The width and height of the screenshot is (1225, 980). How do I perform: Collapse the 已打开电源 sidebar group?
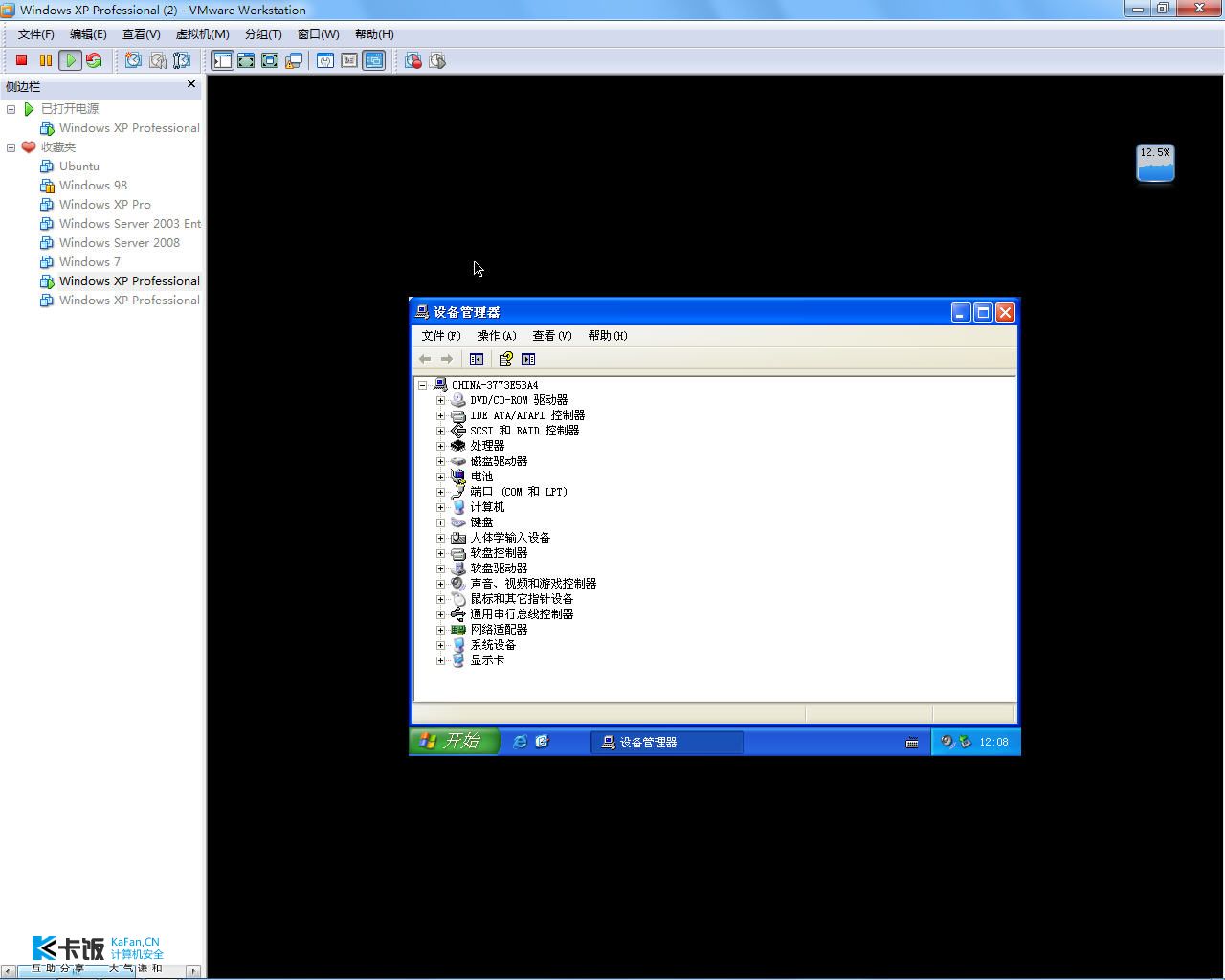pyautogui.click(x=11, y=109)
